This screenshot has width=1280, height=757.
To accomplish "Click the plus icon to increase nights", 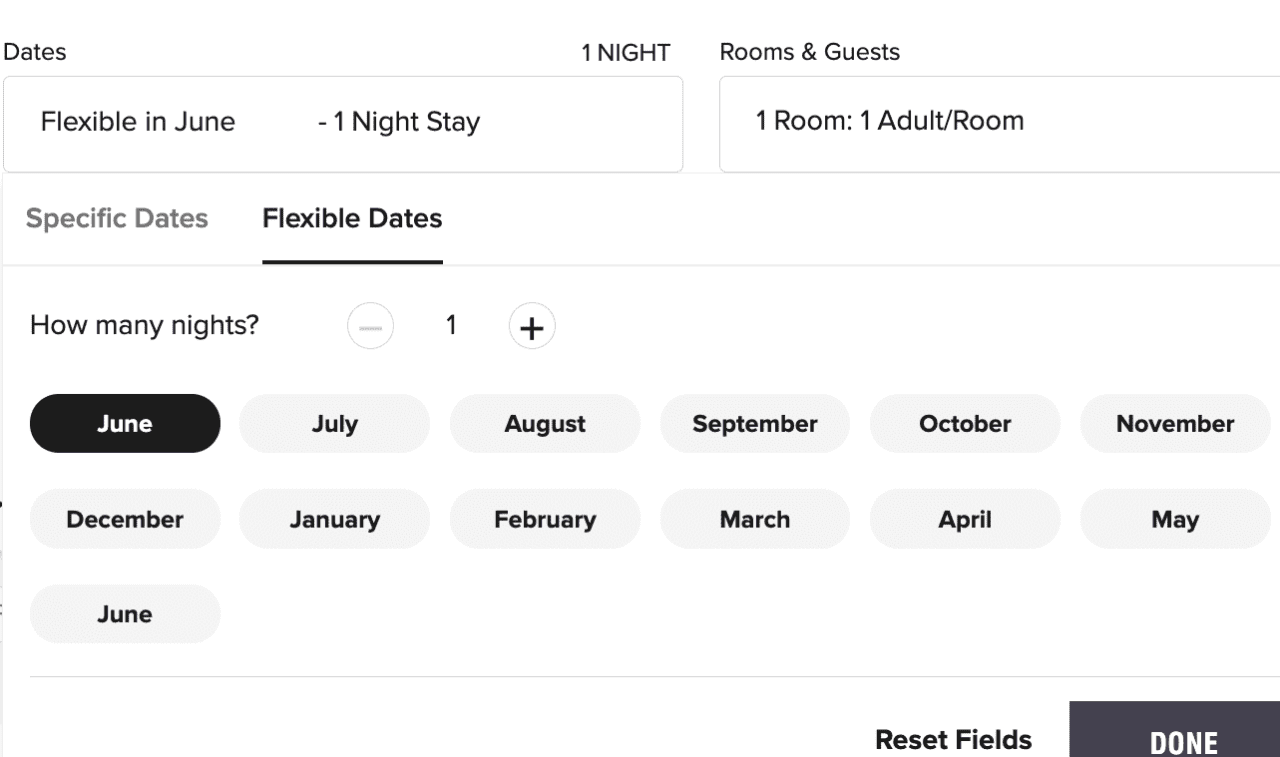I will [x=531, y=326].
